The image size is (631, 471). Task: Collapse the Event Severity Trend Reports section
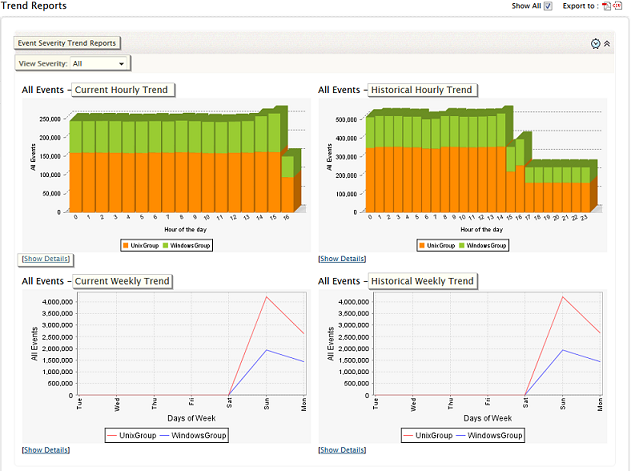point(607,43)
